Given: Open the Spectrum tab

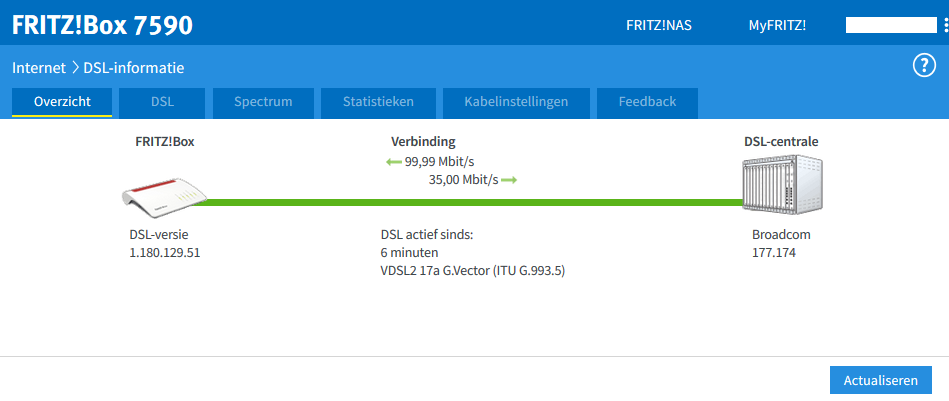Looking at the screenshot, I should tap(263, 102).
